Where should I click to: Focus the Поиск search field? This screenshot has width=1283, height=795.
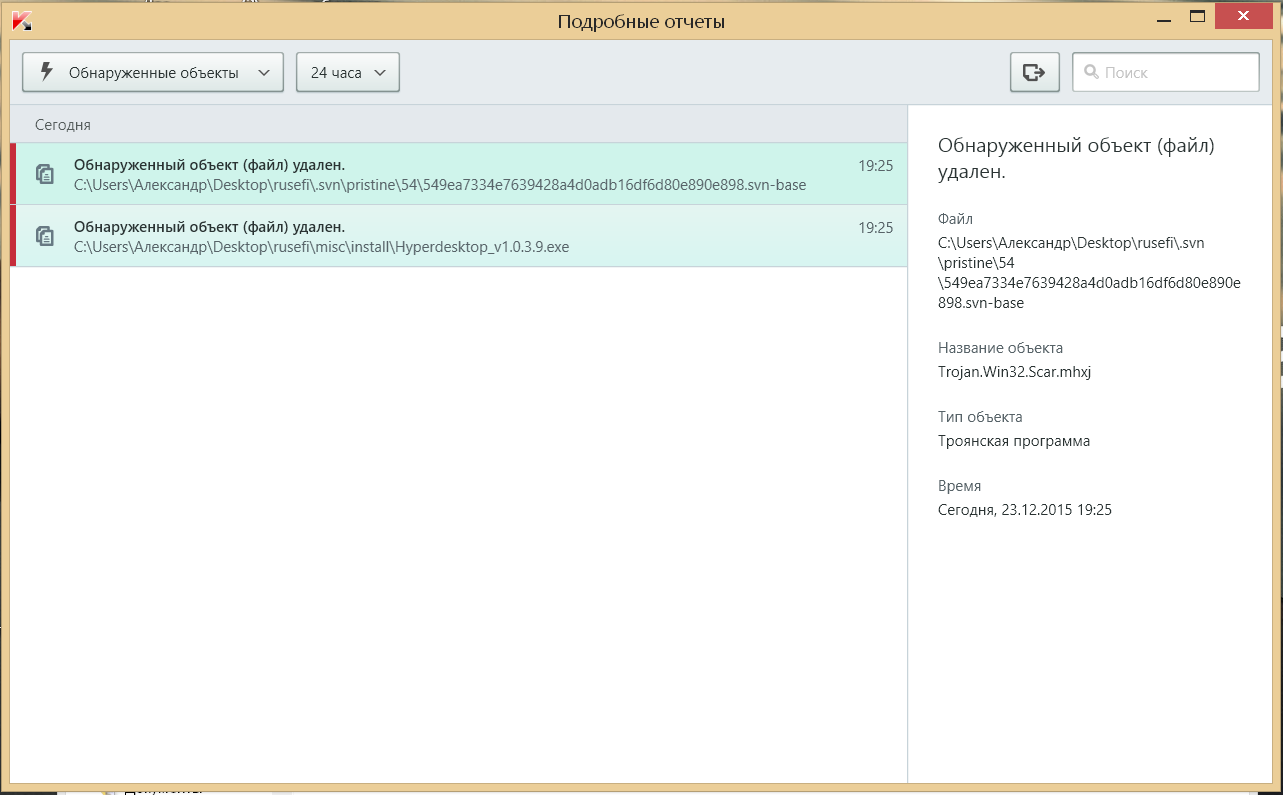tap(1166, 72)
